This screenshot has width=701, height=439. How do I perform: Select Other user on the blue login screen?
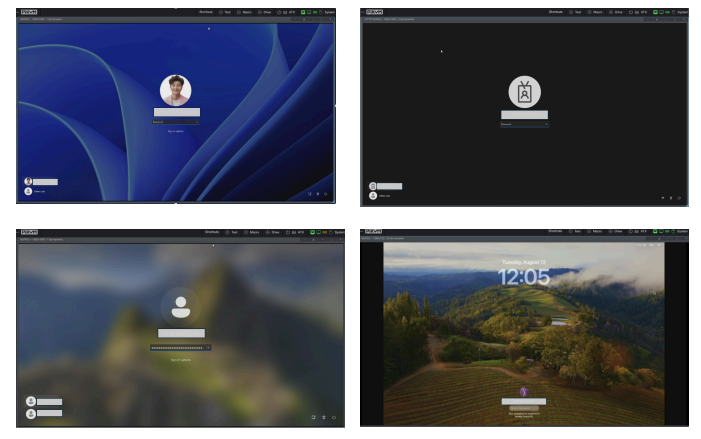tap(40, 191)
